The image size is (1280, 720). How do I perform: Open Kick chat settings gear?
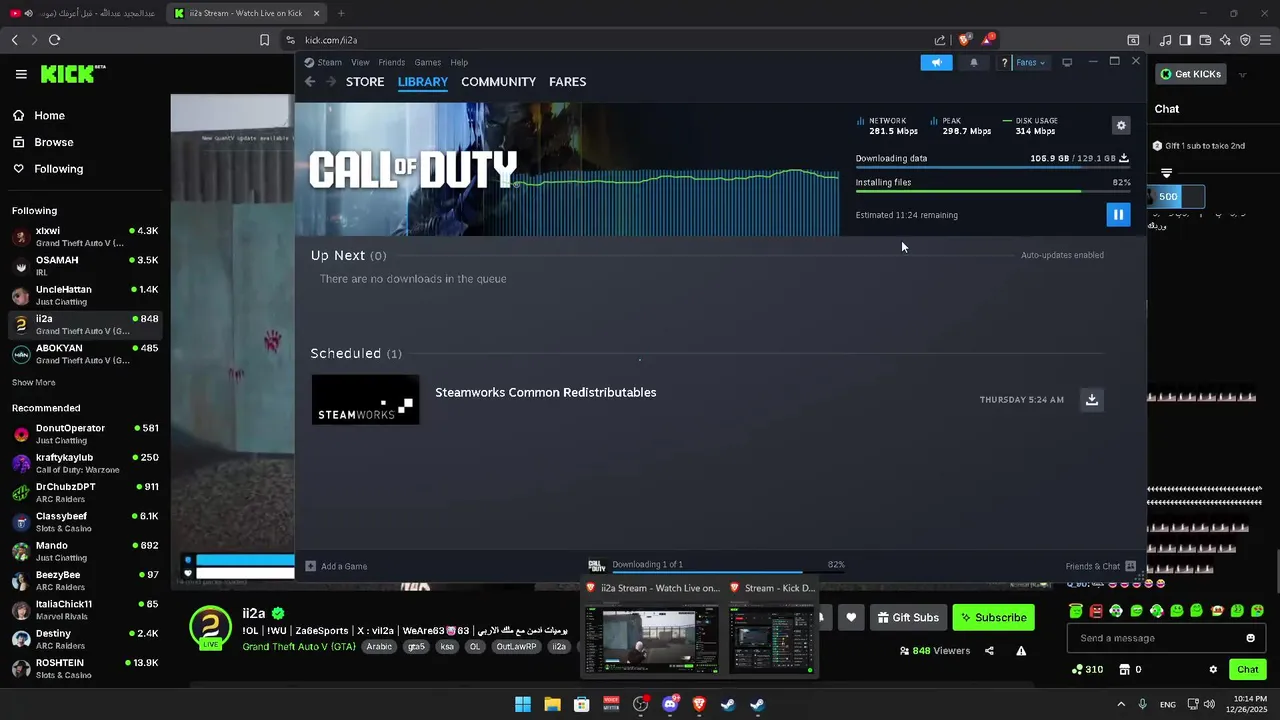click(x=1213, y=669)
